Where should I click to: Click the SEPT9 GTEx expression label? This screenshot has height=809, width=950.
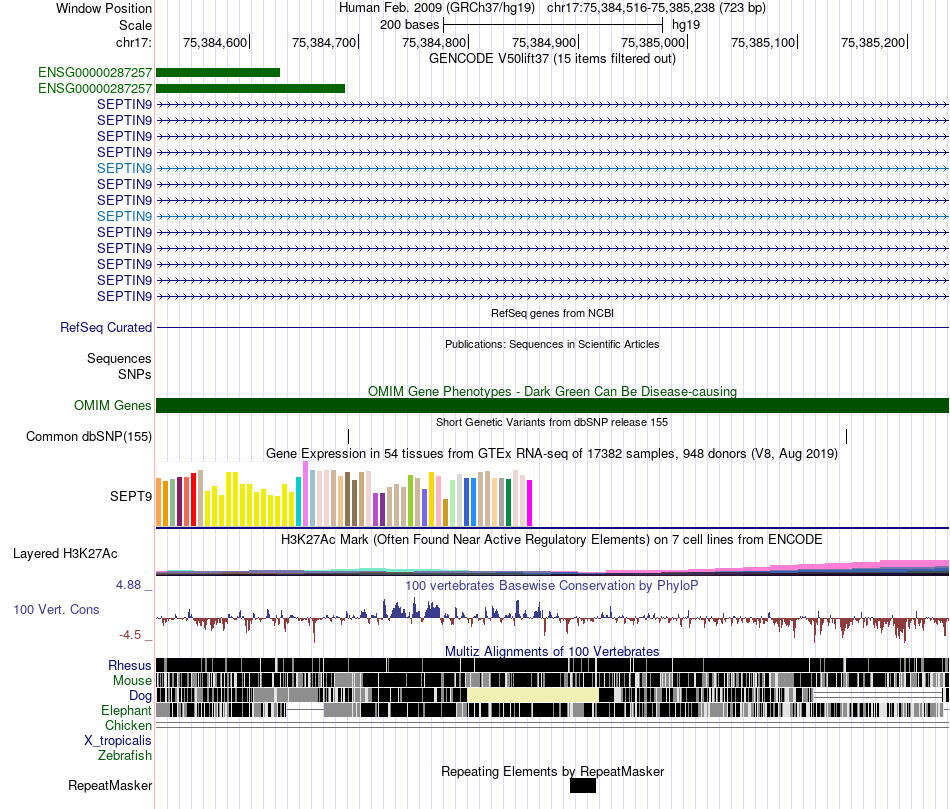tap(131, 496)
